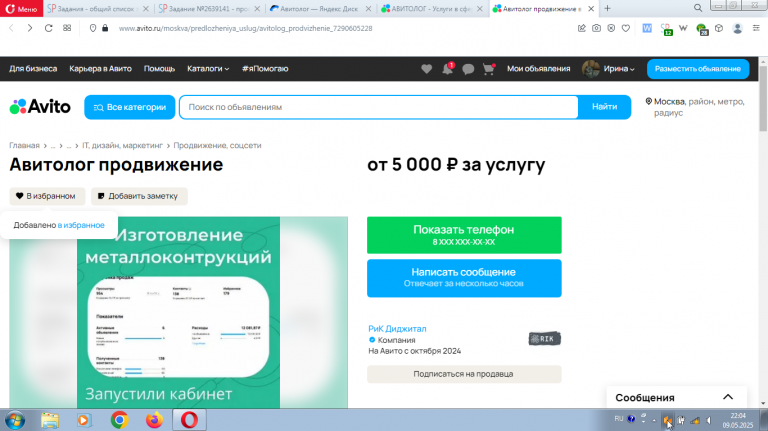The width and height of the screenshot is (768, 431).
Task: Click the Avito logo
Action: (x=40, y=106)
